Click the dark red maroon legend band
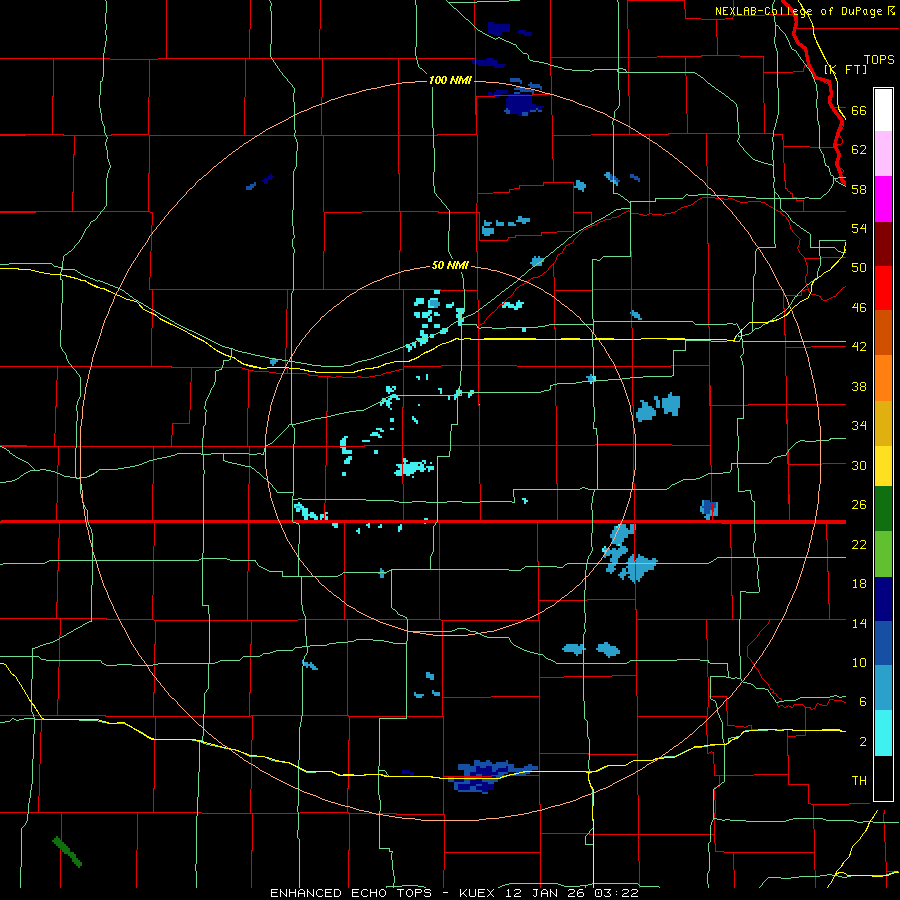This screenshot has width=900, height=900. 883,243
